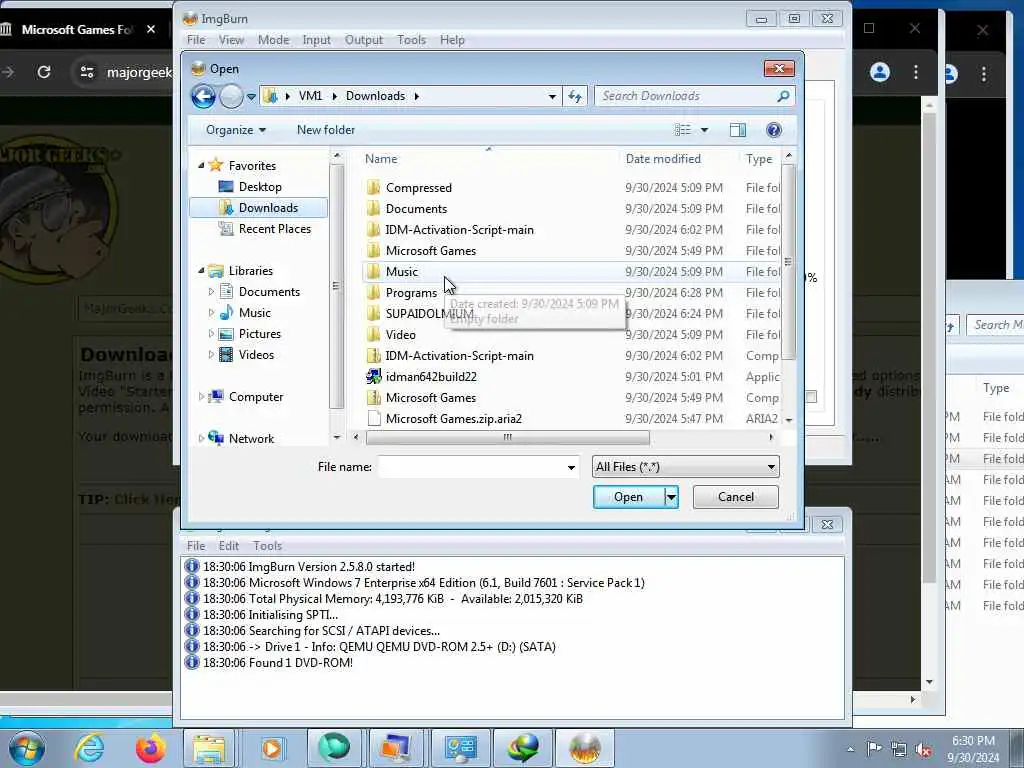Expand the Computer tree node
The height and width of the screenshot is (768, 1024).
tap(201, 396)
